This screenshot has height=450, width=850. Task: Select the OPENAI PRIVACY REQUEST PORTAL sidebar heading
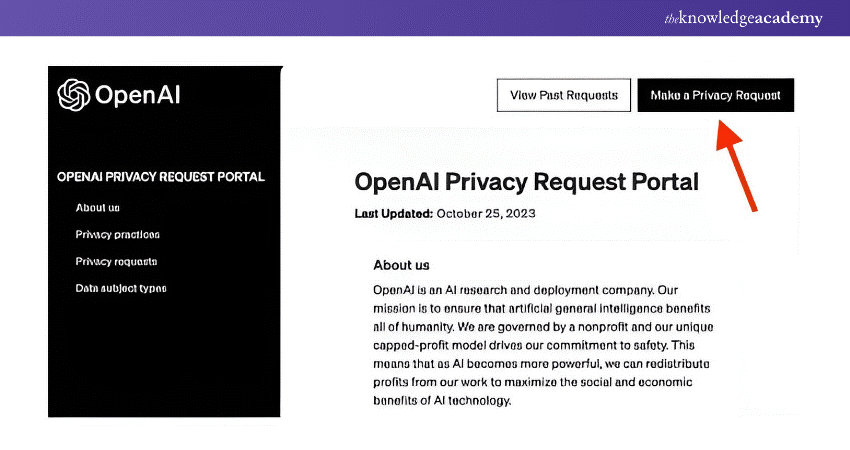point(161,177)
